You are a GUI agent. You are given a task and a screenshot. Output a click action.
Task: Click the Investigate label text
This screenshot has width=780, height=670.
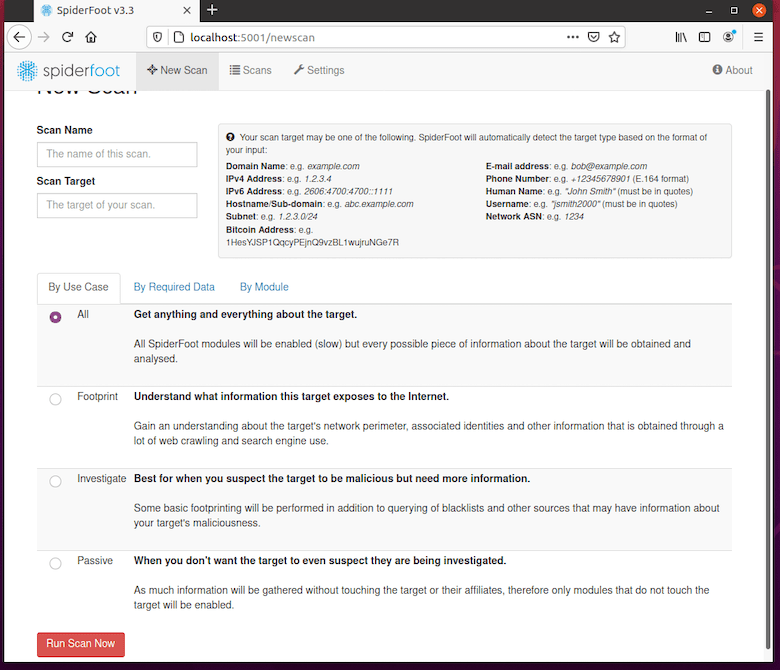click(x=101, y=479)
